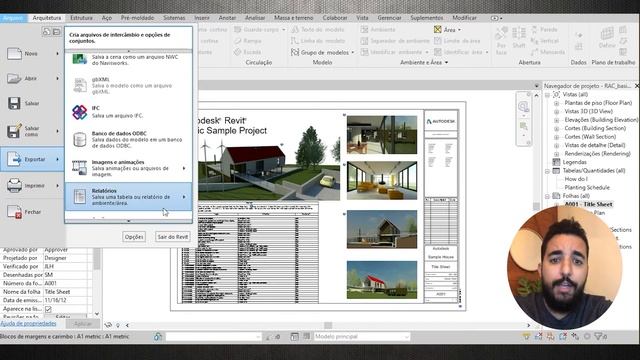
Task: Open the Arquitetura ribbon tab
Action: click(x=47, y=18)
